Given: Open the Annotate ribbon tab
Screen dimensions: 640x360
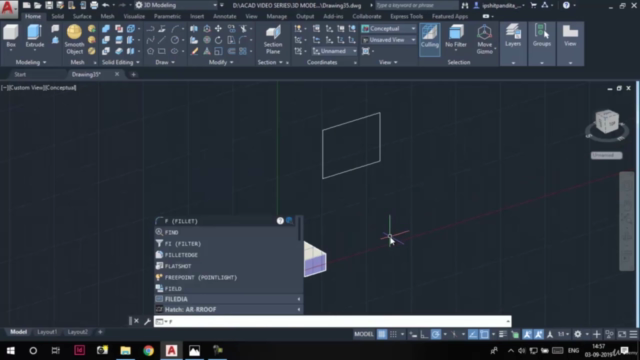Looking at the screenshot, I should point(224,16).
